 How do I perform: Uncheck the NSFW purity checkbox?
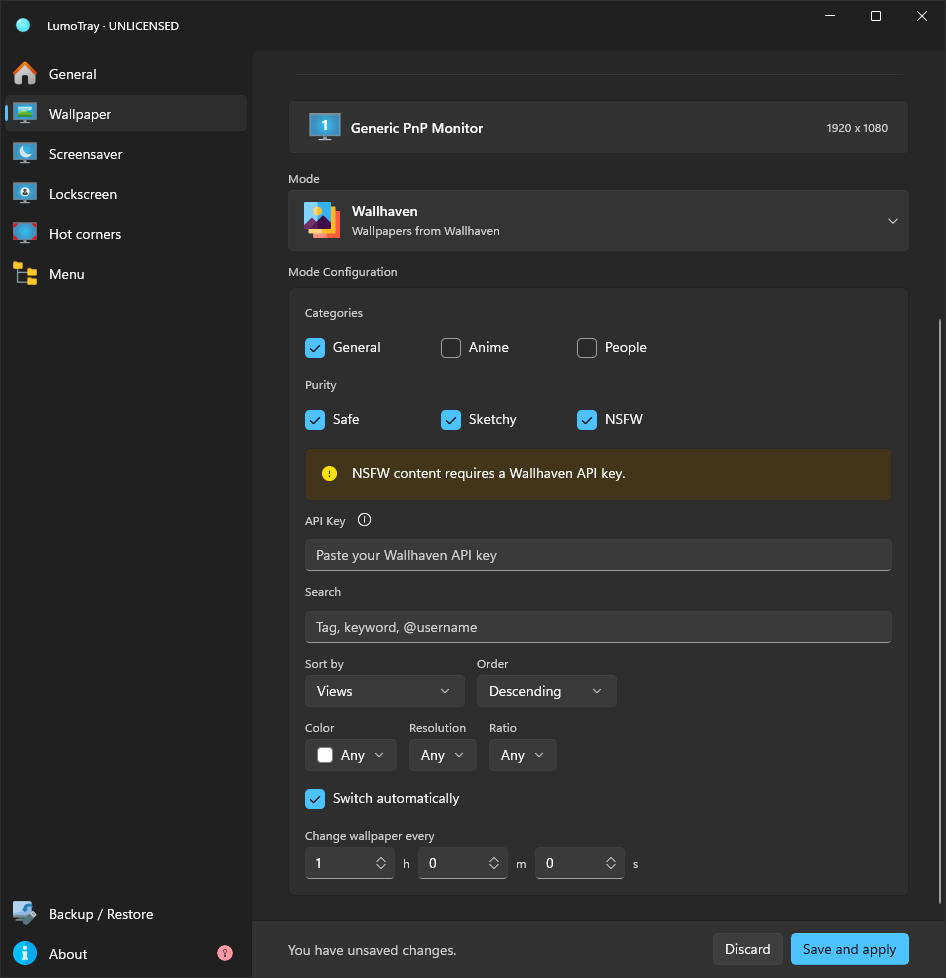tap(587, 419)
